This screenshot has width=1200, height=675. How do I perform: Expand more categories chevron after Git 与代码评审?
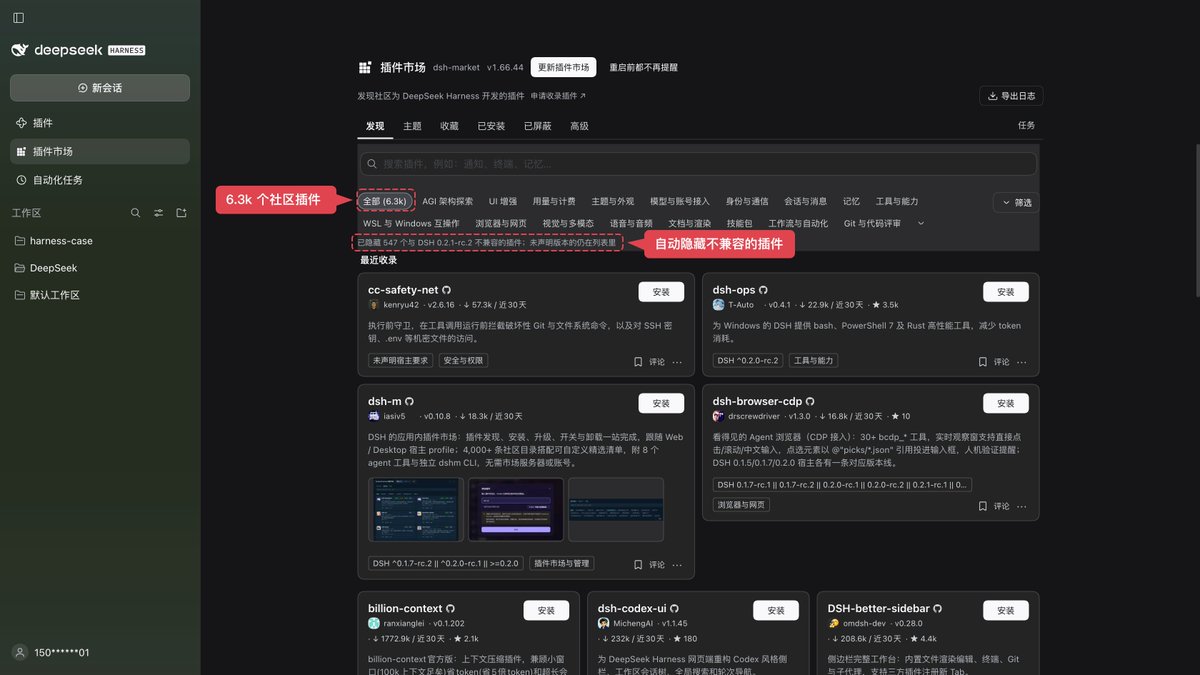tap(921, 223)
